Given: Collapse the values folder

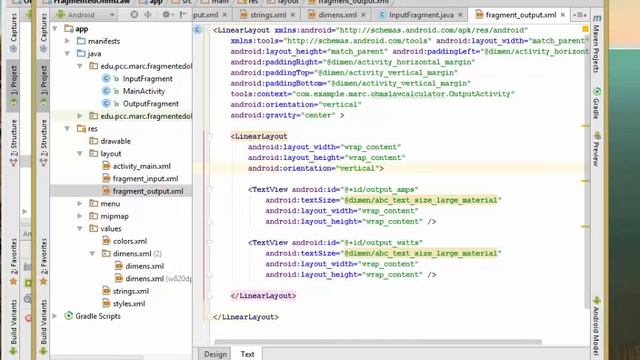Looking at the screenshot, I should 80,229.
